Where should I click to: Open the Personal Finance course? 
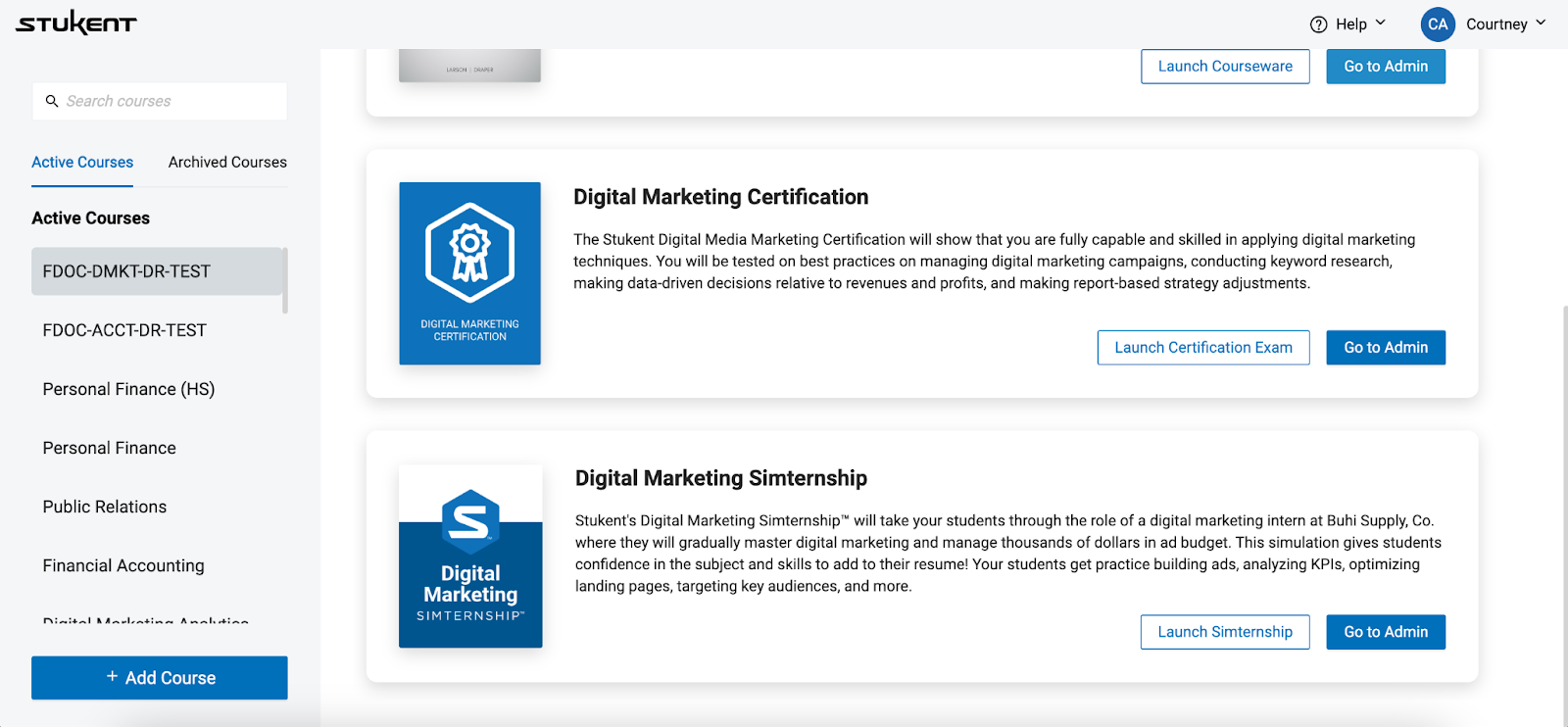[110, 448]
